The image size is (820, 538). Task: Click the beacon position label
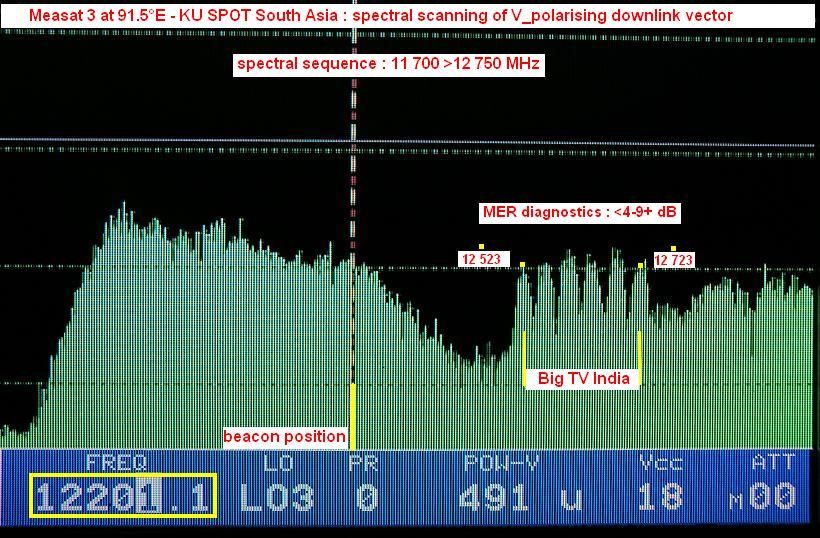[x=284, y=437]
